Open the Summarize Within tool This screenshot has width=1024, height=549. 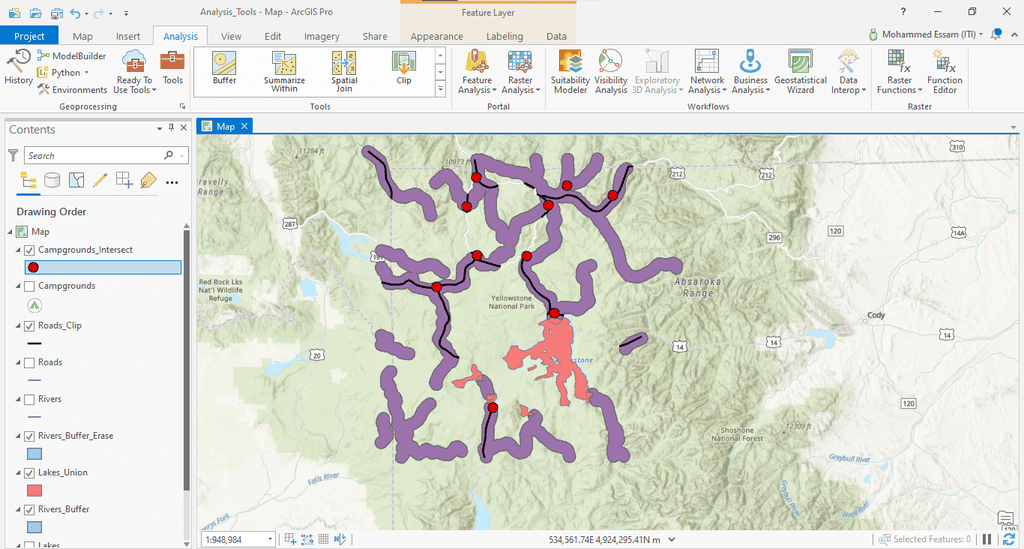284,72
